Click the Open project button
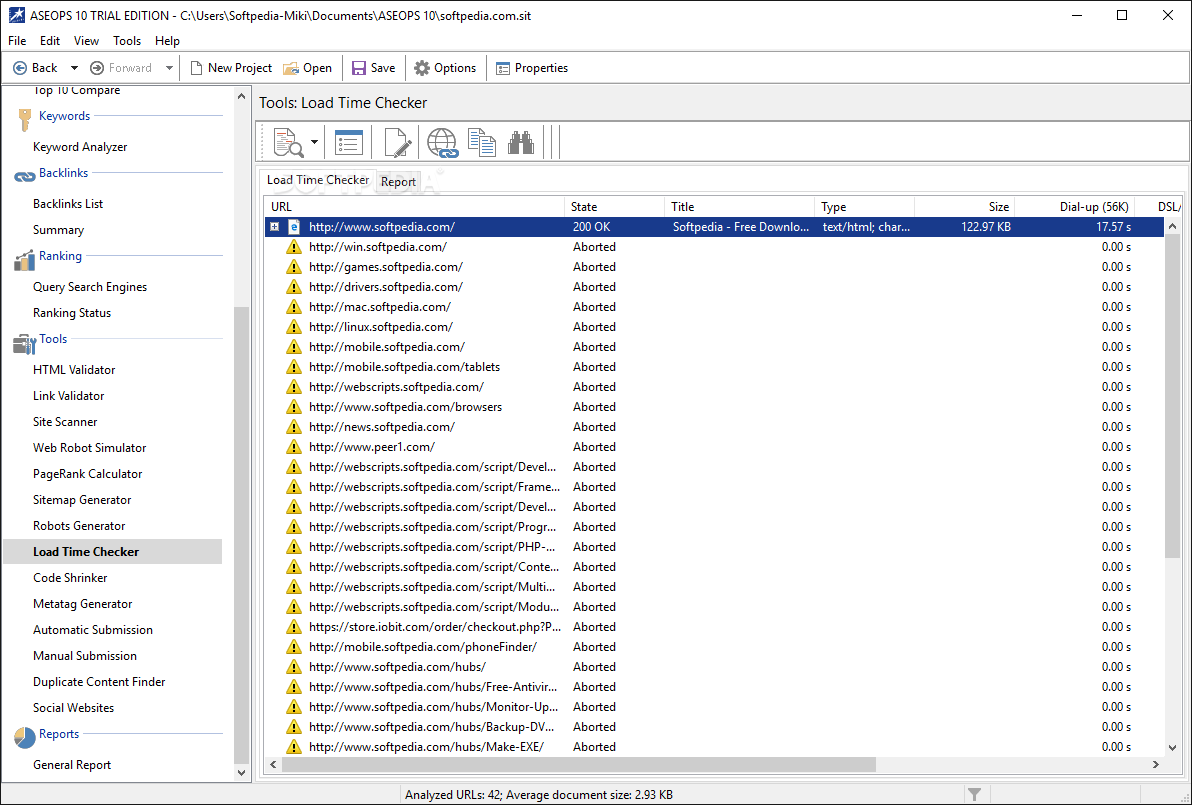This screenshot has height=805, width=1192. tap(307, 68)
